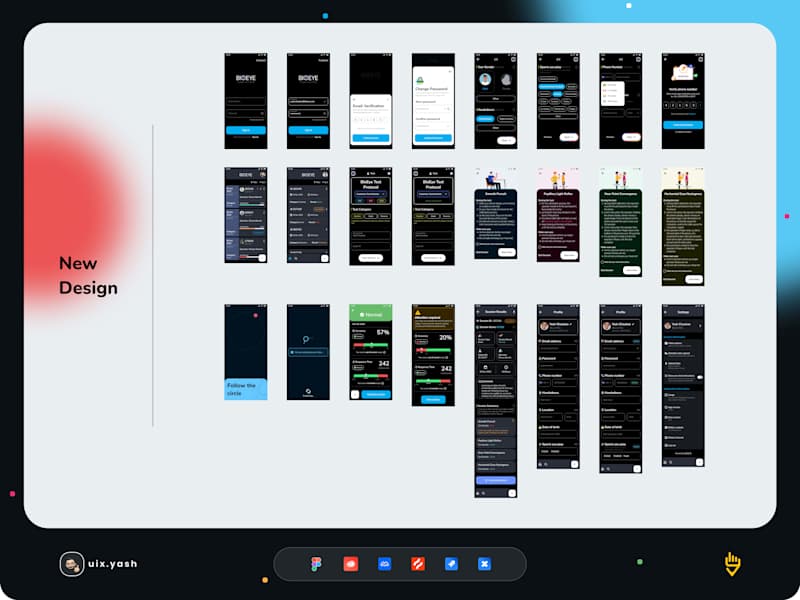The height and width of the screenshot is (600, 800).
Task: Click the blue button on the Attention required screen
Action: pos(433,399)
